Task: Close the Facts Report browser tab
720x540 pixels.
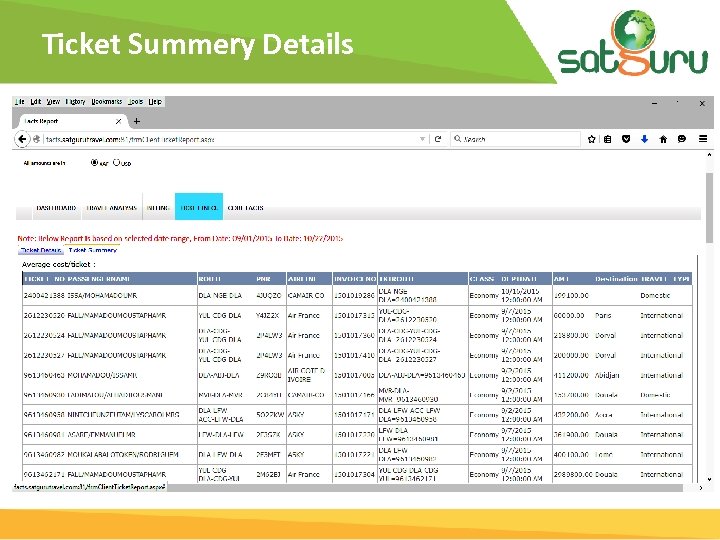Action: pyautogui.click(x=118, y=121)
